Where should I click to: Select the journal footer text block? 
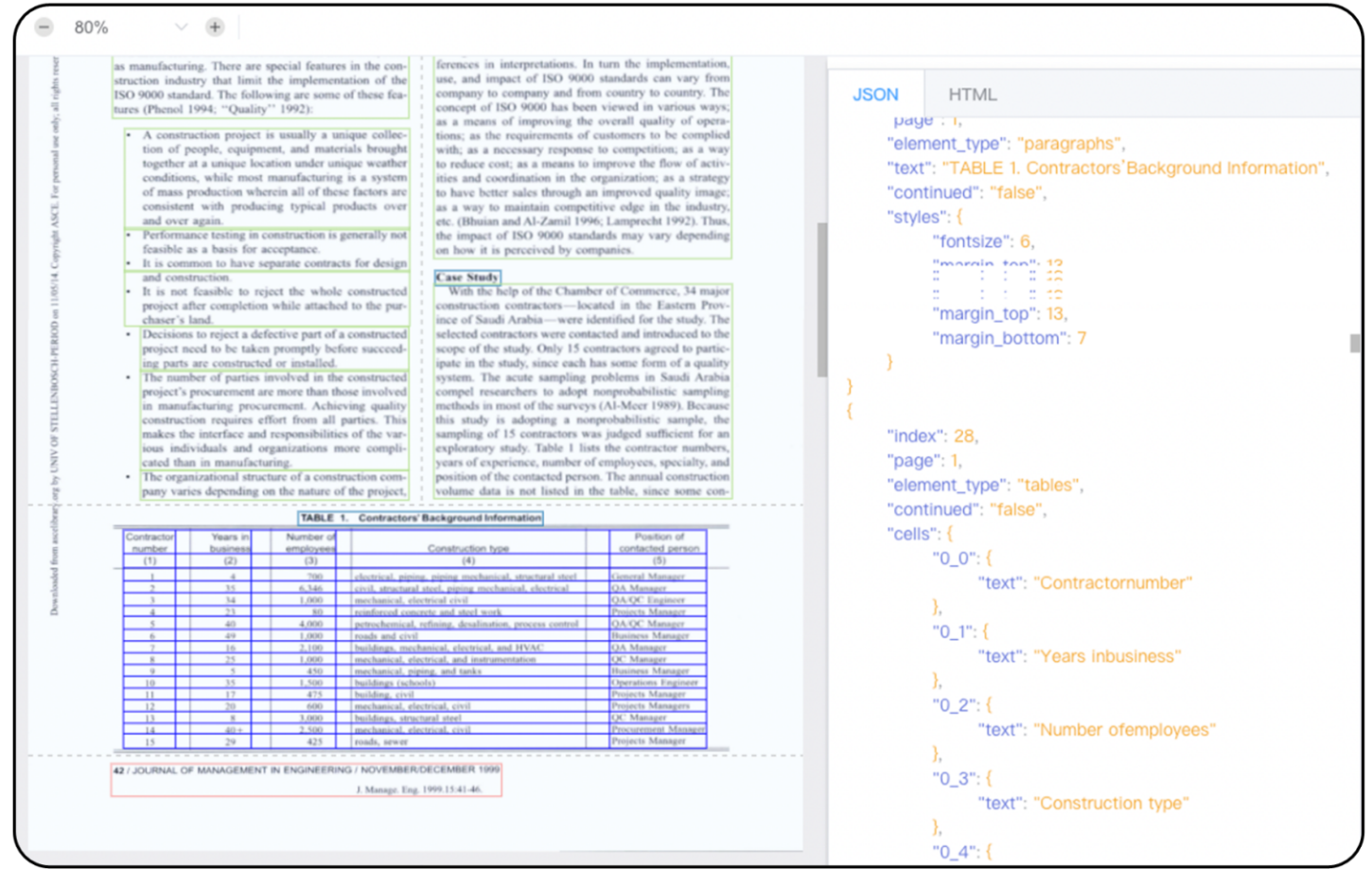(x=307, y=779)
